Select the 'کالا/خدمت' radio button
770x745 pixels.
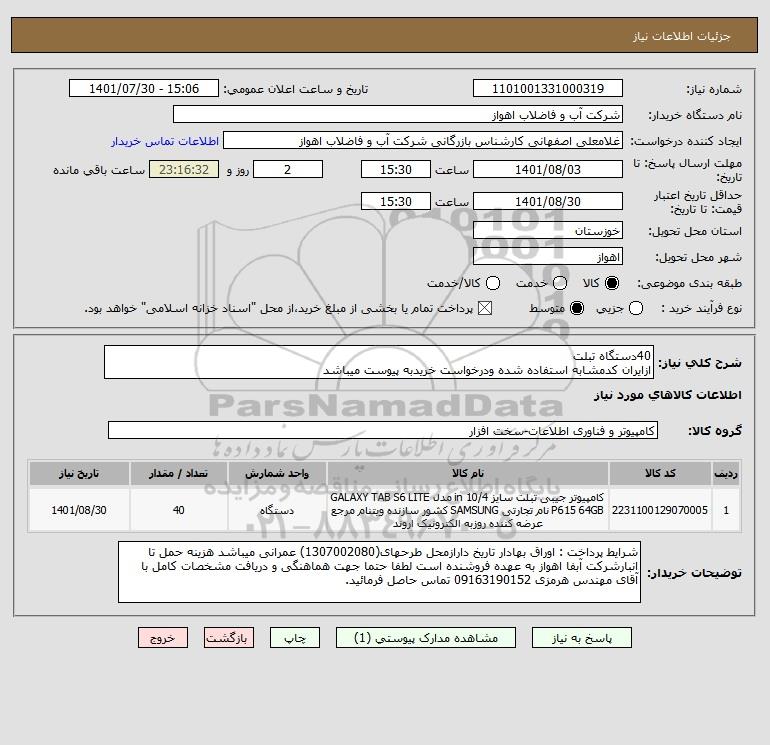pos(493,283)
